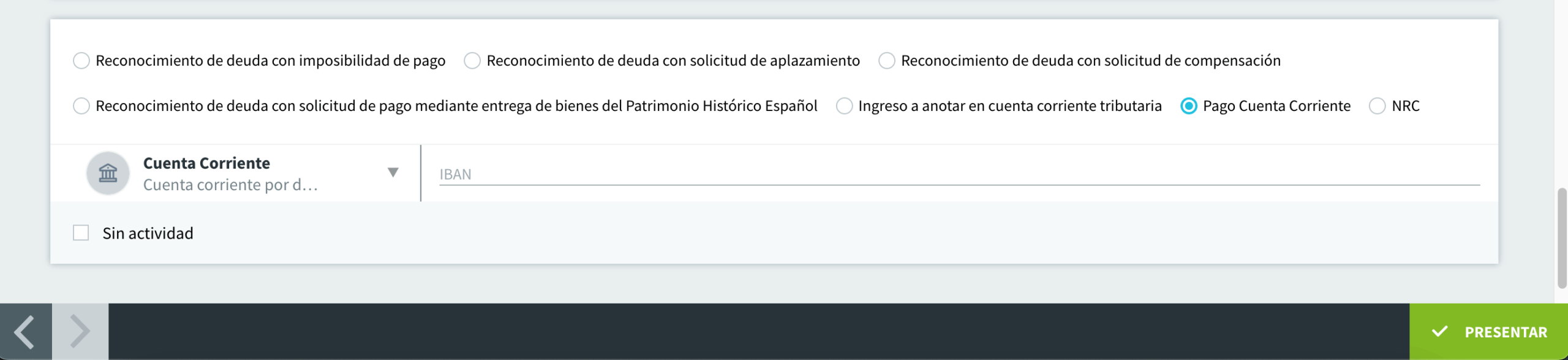
Task: Go to next page with right arrow
Action: (80, 332)
